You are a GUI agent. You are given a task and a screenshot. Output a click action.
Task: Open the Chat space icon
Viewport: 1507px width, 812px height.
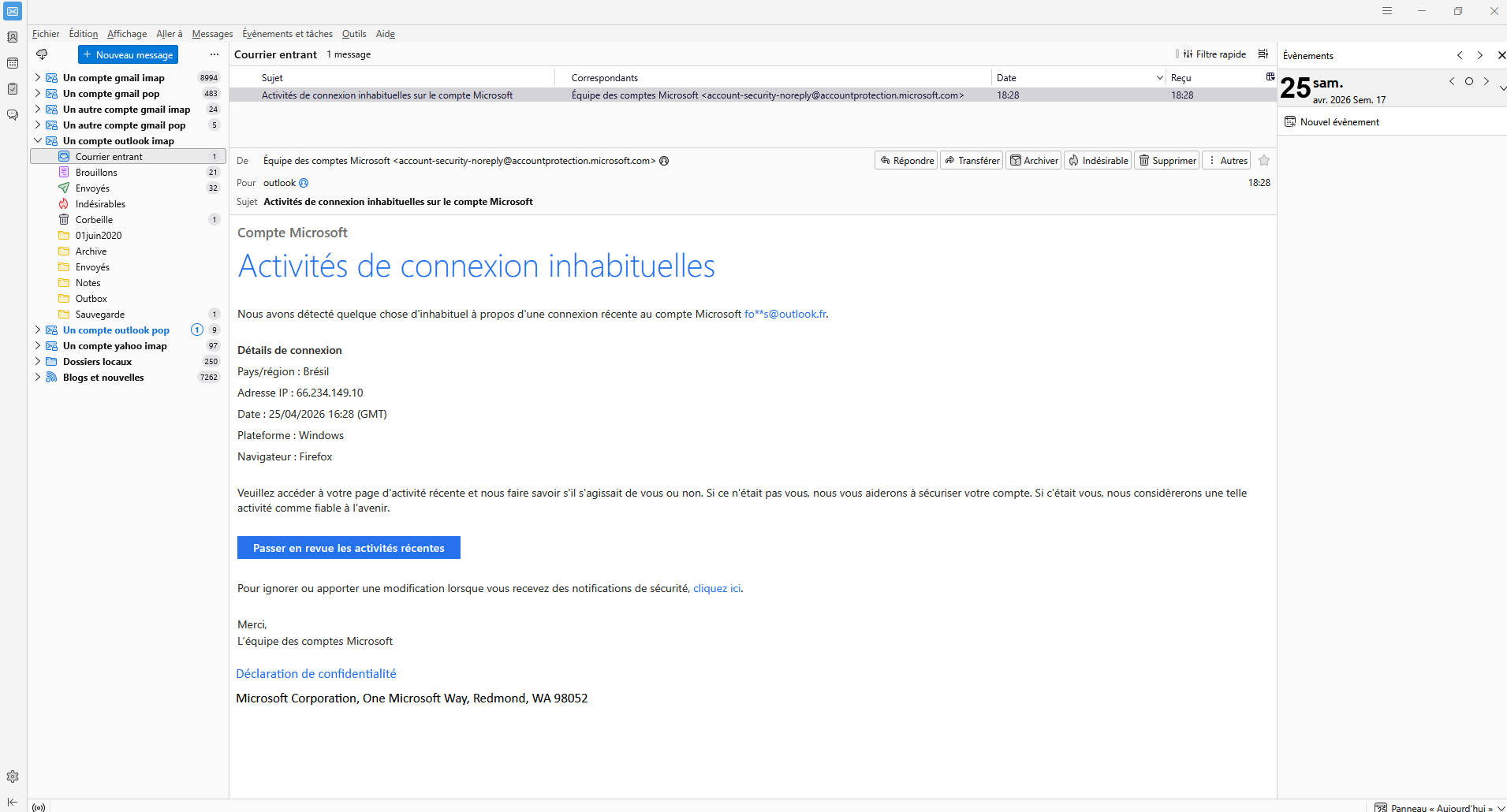[x=13, y=115]
